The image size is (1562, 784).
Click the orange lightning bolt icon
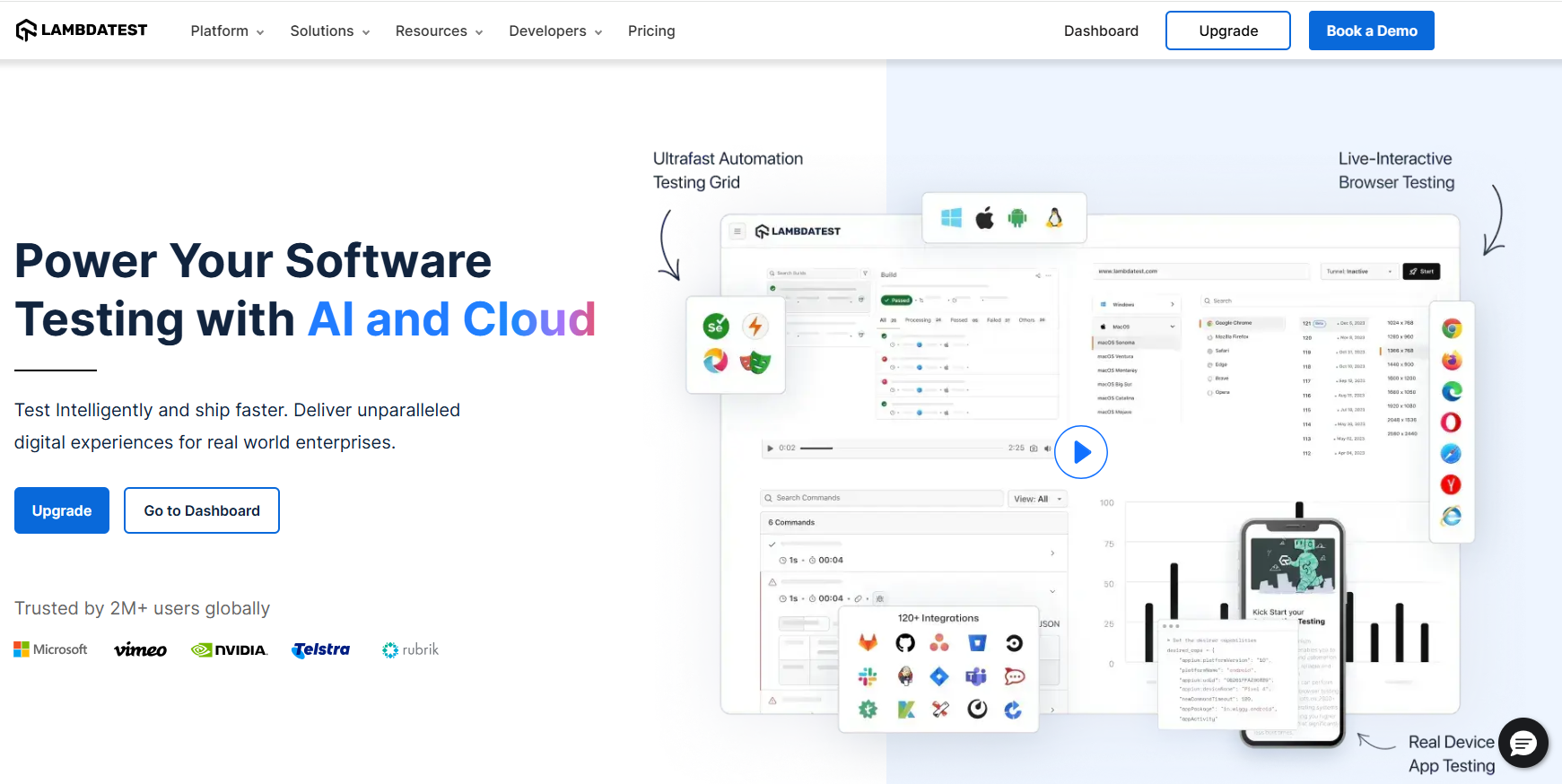coord(755,327)
